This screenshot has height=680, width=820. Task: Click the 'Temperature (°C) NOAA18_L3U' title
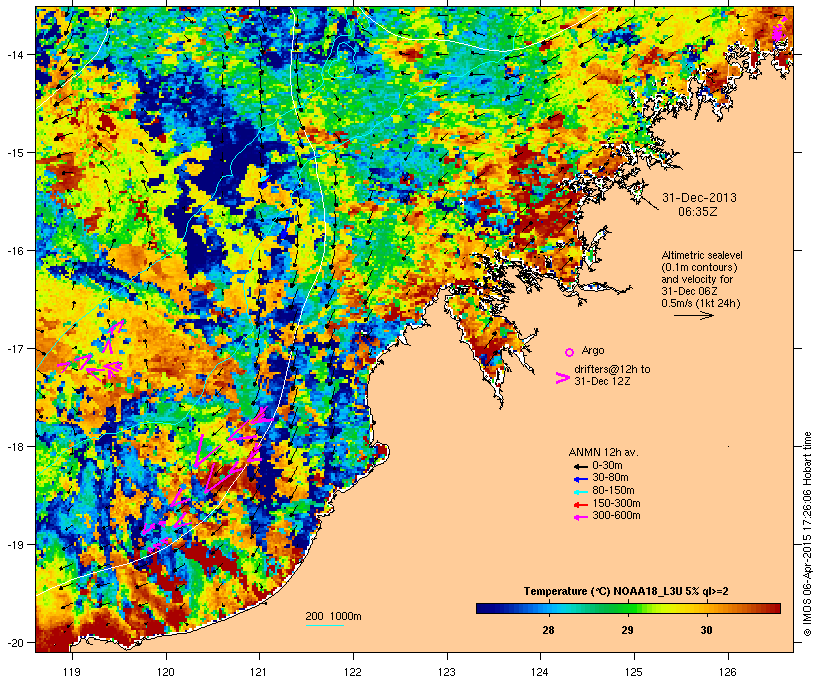(x=595, y=592)
